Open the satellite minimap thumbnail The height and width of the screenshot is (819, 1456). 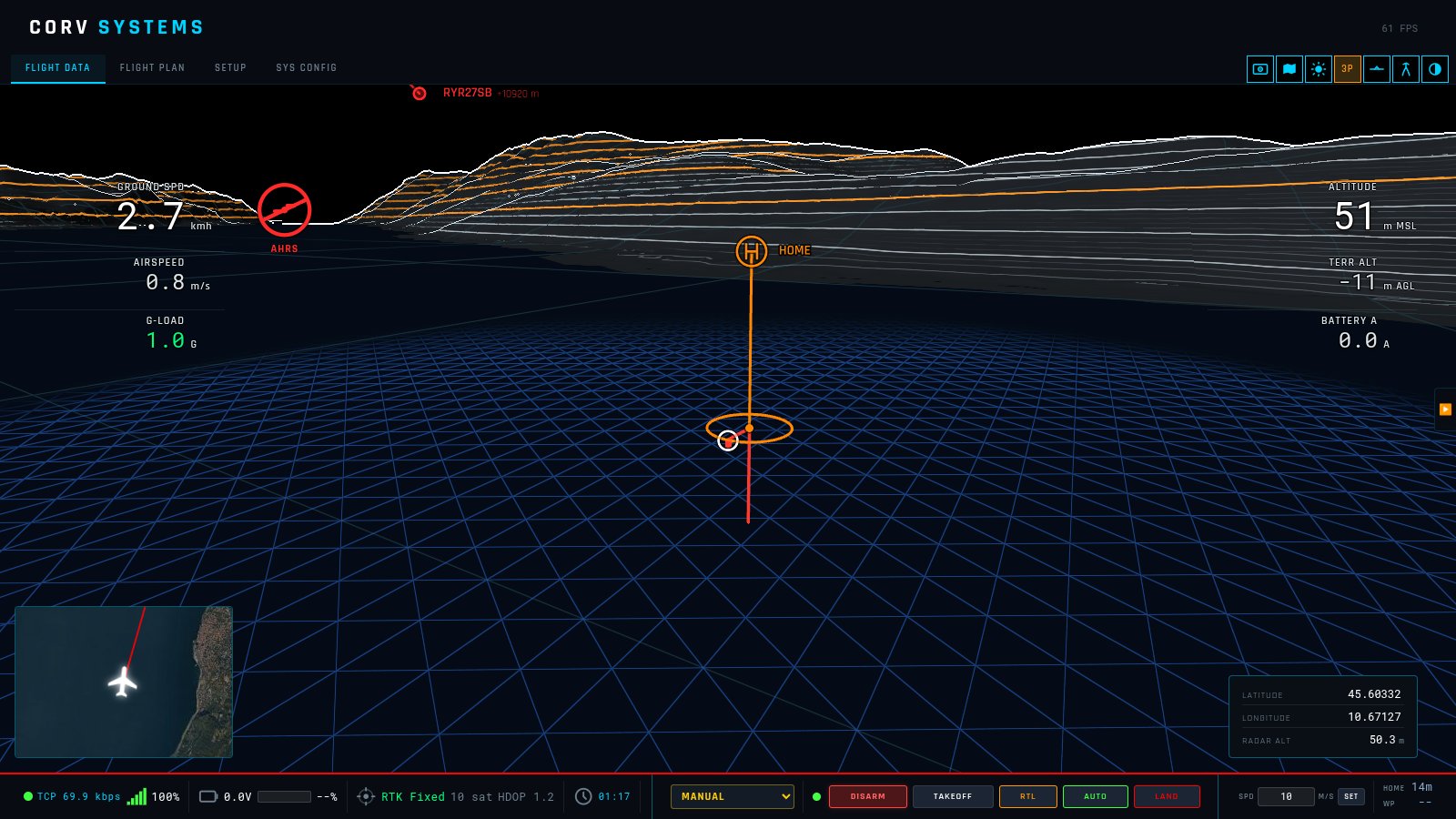124,682
